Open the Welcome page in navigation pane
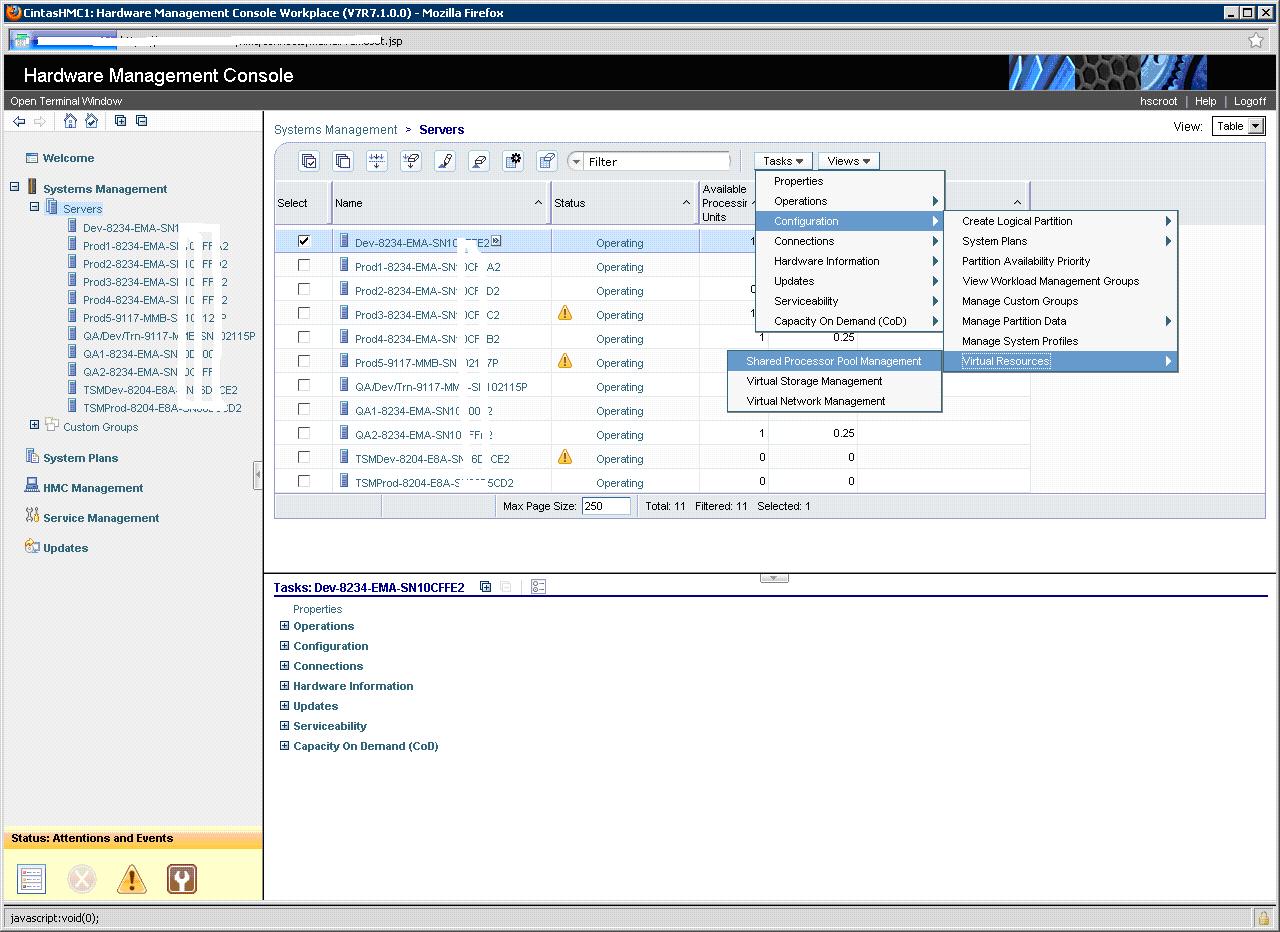 [68, 158]
